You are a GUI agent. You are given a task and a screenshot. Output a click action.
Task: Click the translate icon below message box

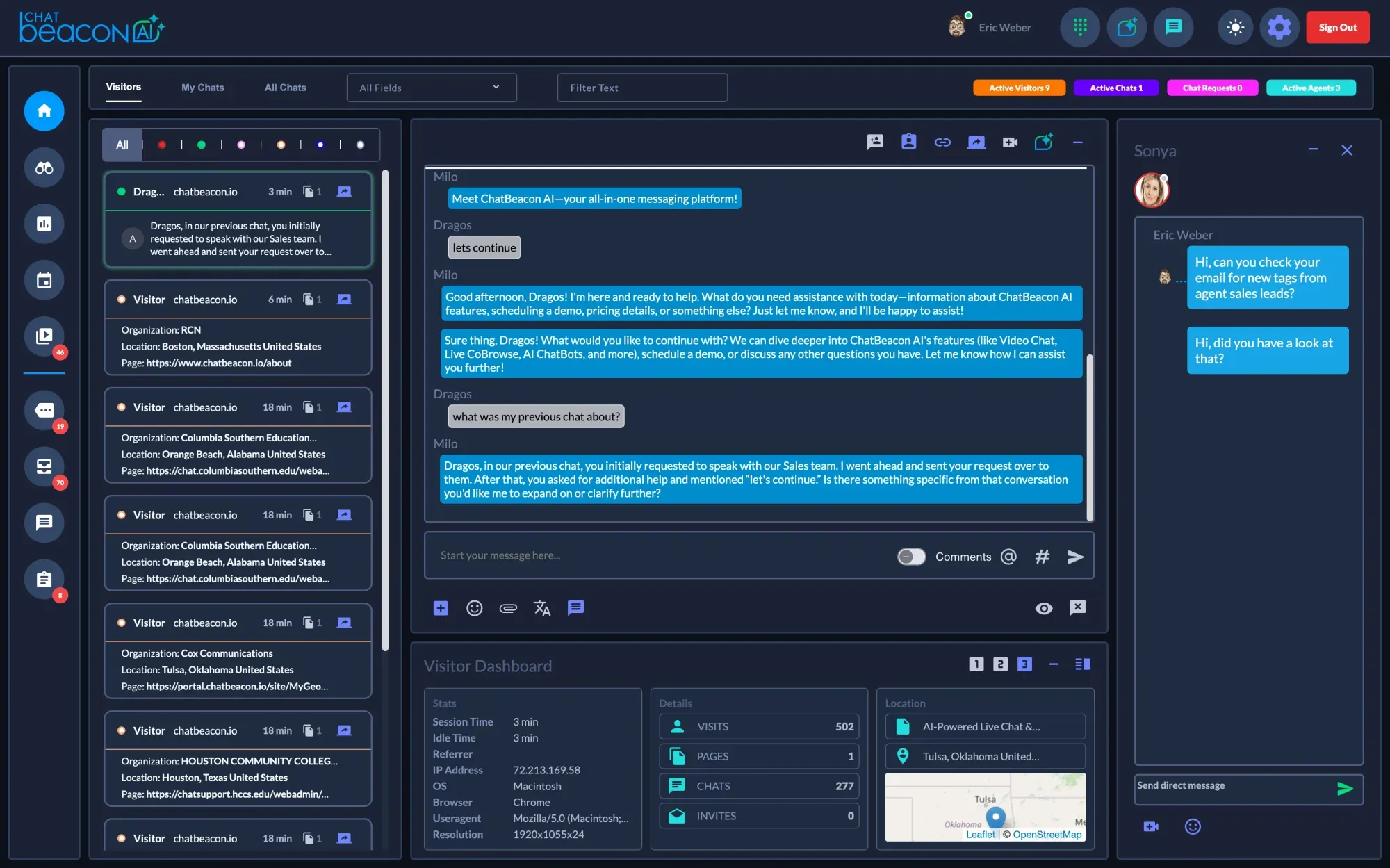(541, 608)
